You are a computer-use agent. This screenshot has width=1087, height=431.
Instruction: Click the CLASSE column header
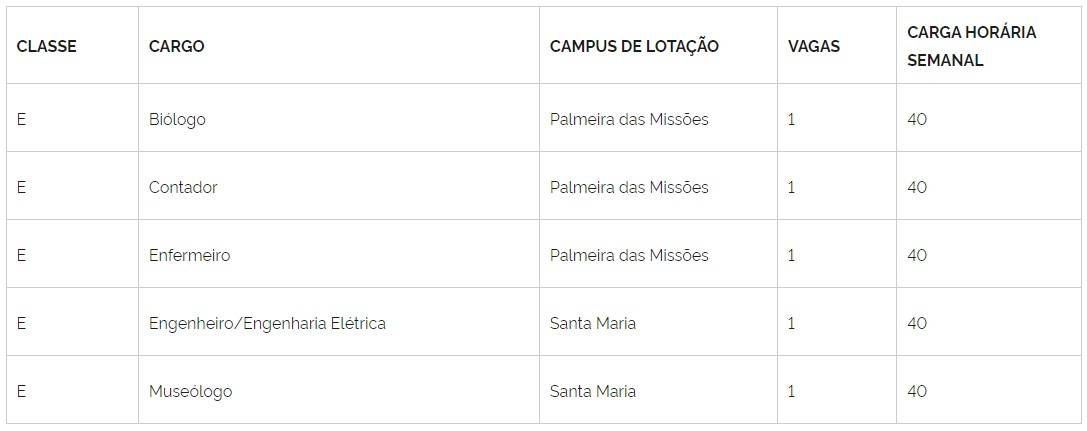(x=47, y=46)
